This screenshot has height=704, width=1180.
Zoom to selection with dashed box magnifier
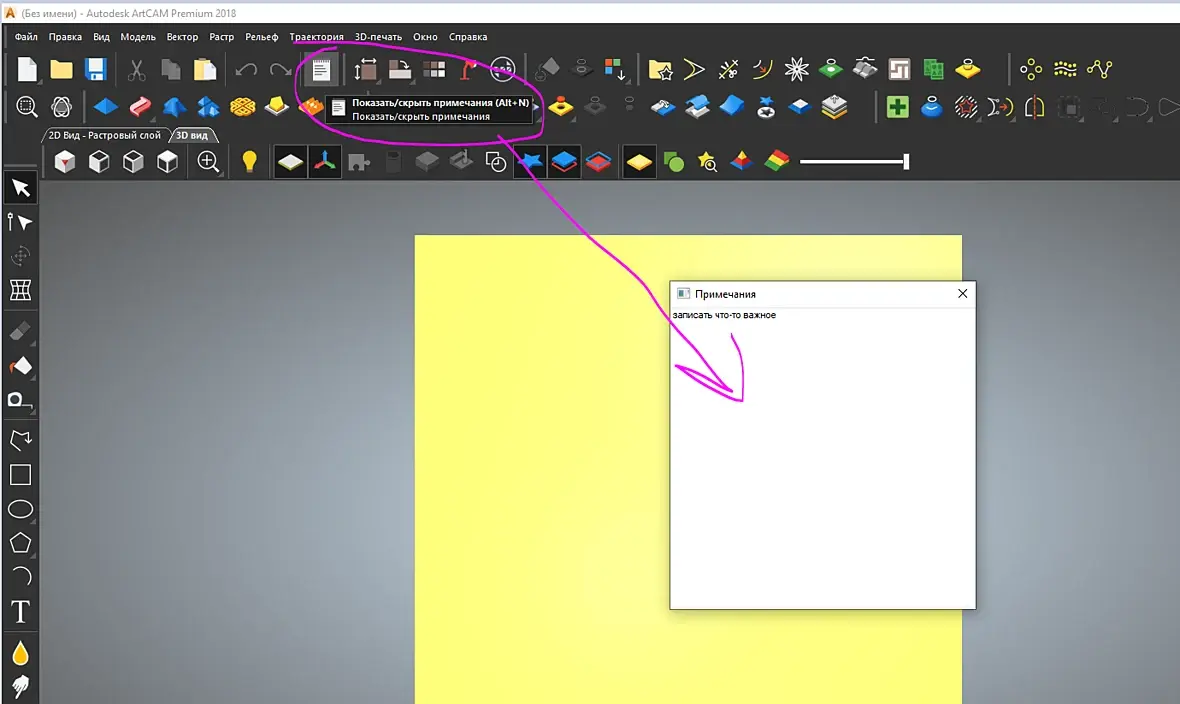[27, 107]
